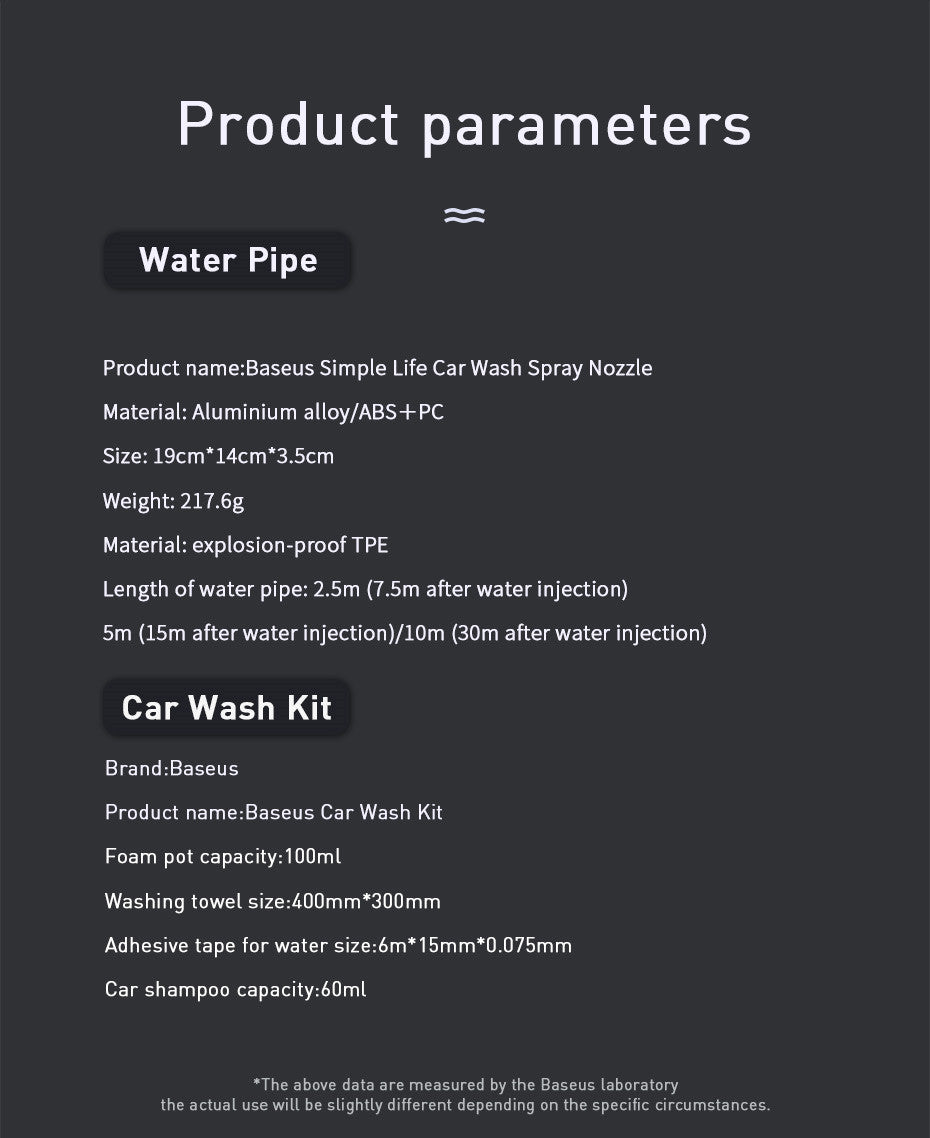930x1138 pixels.
Task: Select the Weight 217.6g text
Action: coord(173,501)
